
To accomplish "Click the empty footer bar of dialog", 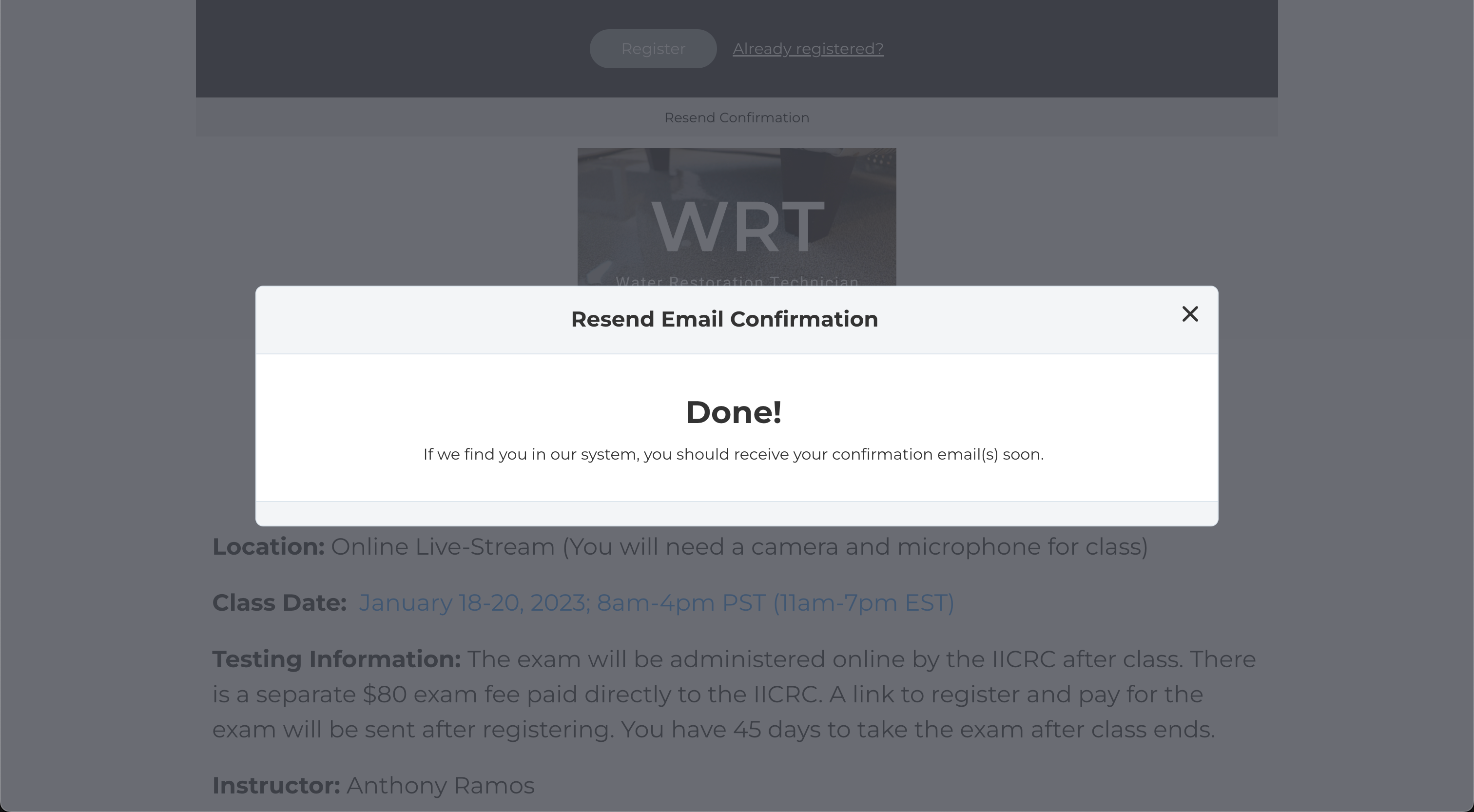I will tap(737, 514).
